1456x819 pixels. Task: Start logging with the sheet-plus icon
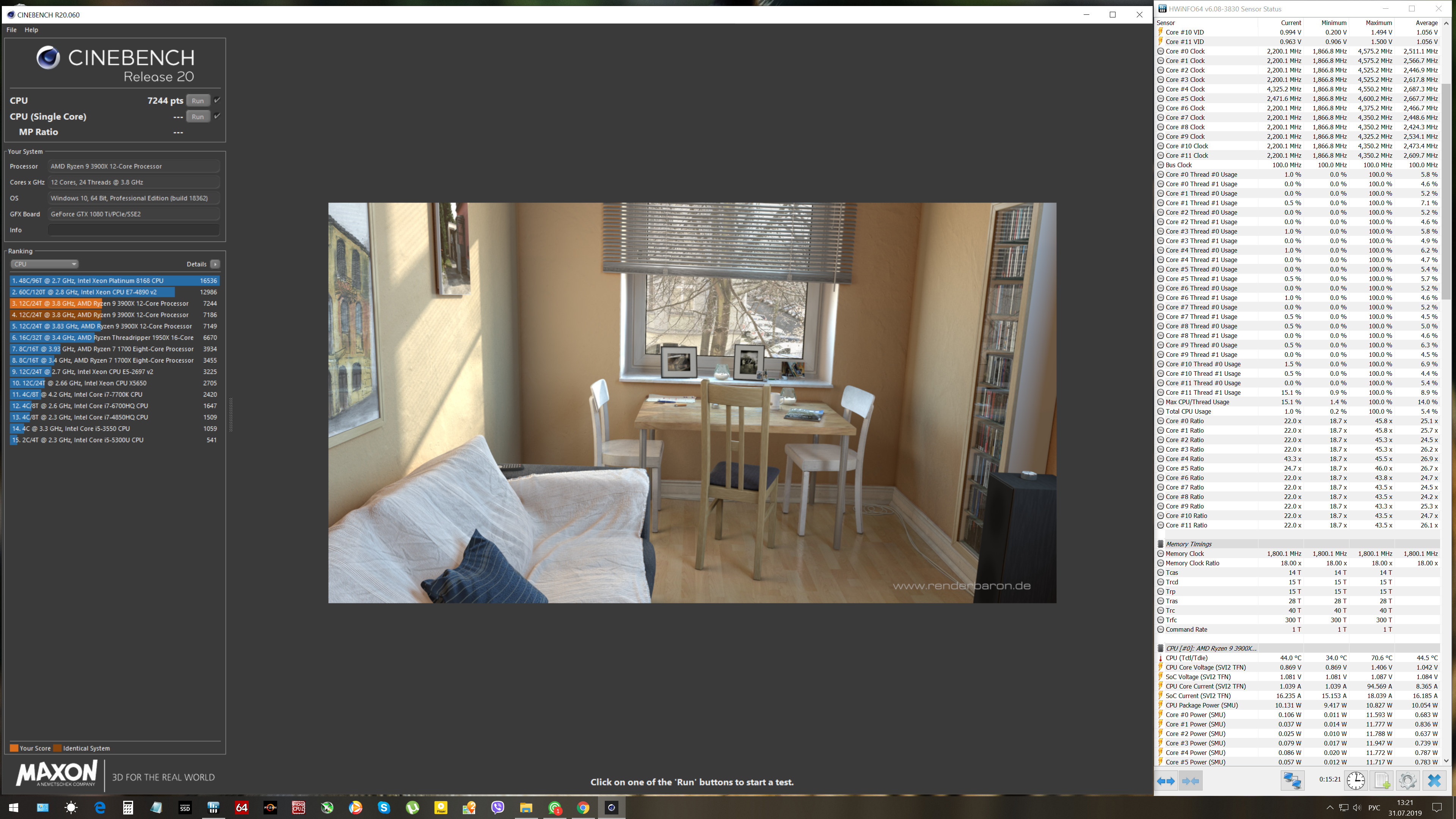[1382, 781]
